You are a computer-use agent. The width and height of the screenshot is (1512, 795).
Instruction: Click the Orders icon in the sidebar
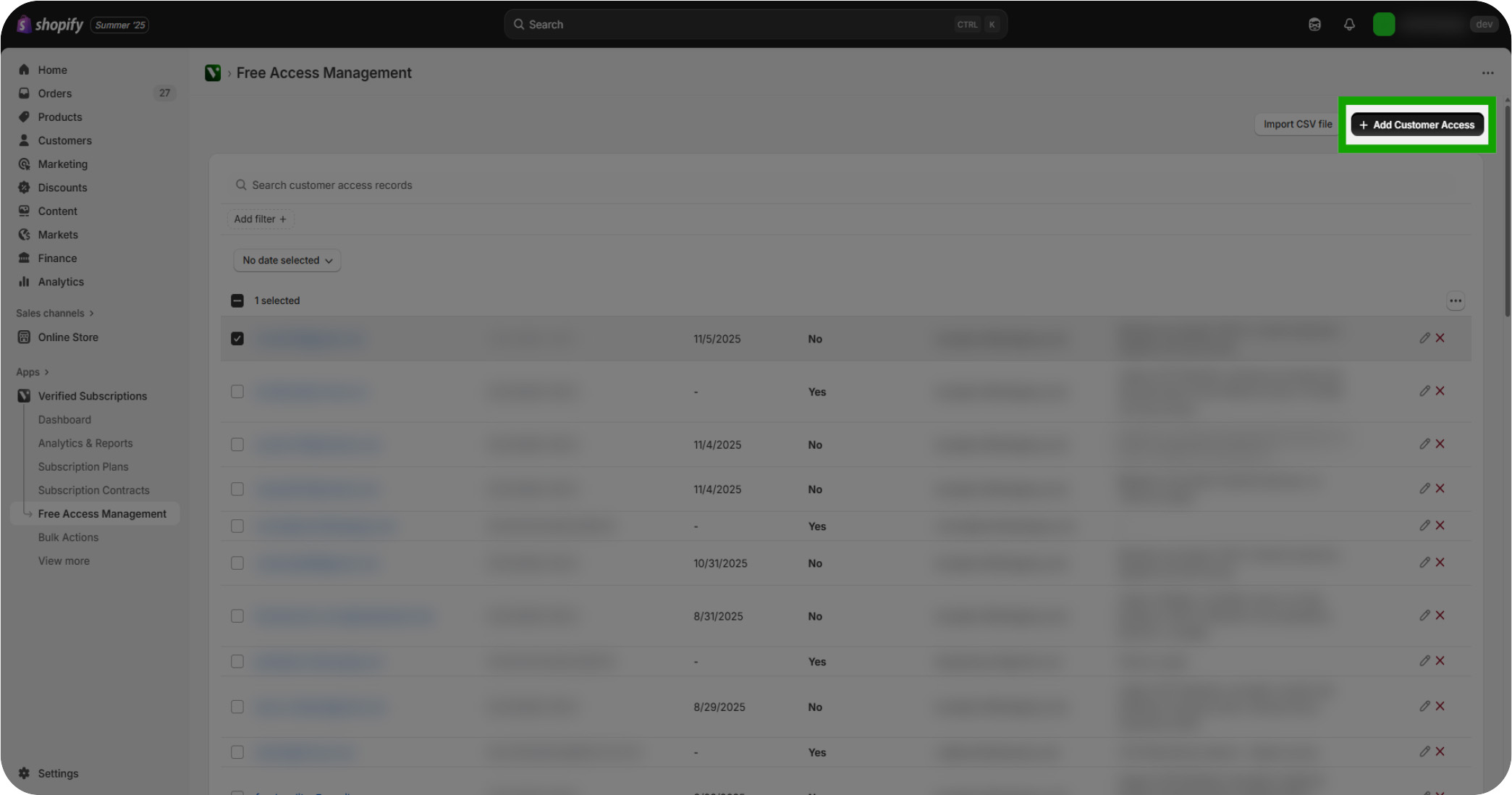click(x=24, y=93)
